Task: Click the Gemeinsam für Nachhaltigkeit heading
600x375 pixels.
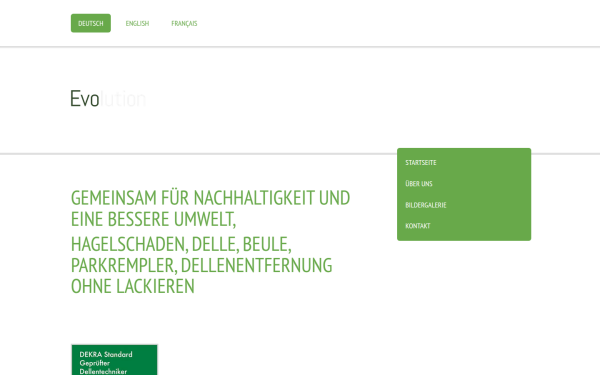Action: tap(210, 209)
